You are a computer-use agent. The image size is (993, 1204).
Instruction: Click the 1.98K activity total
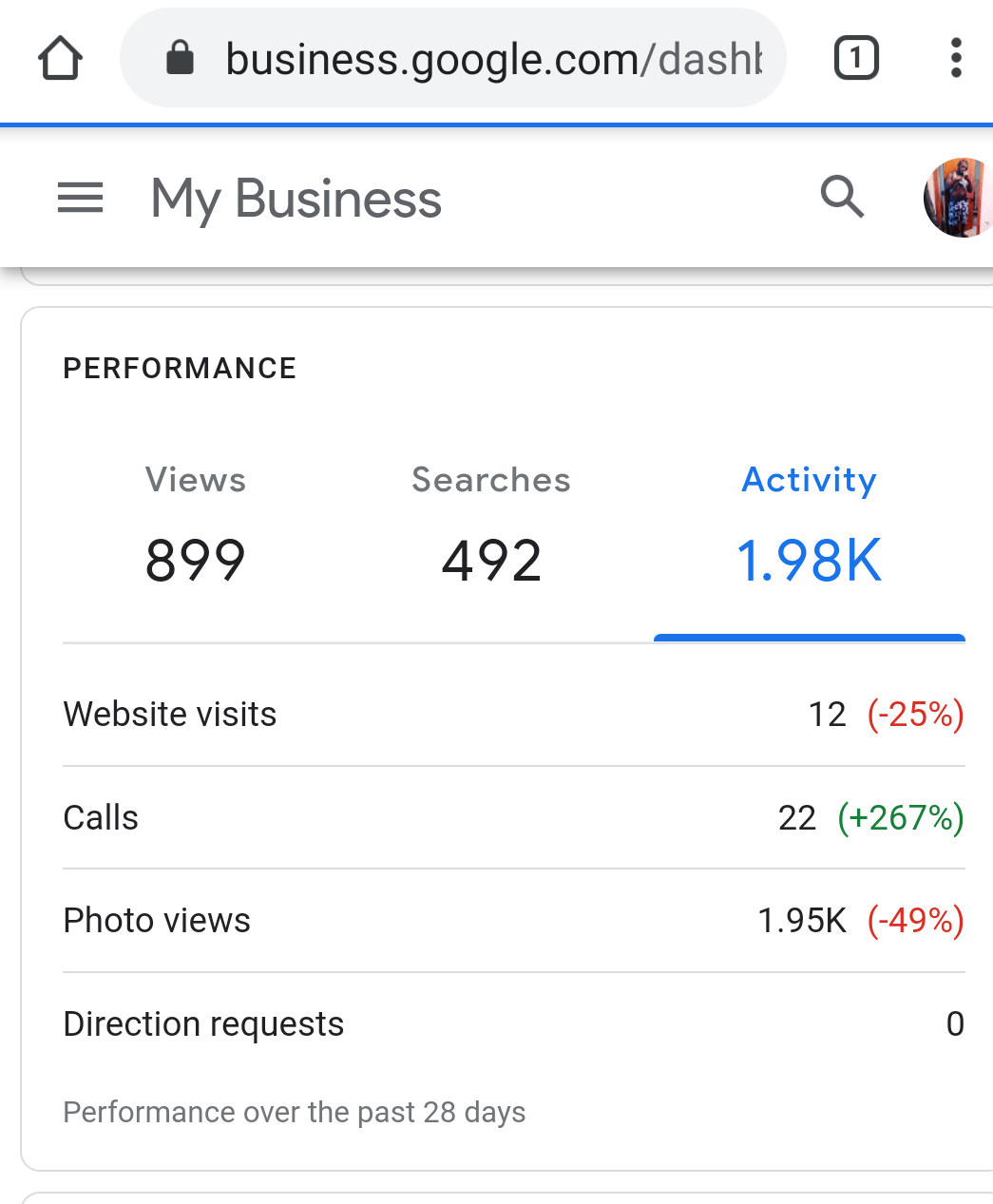point(809,561)
